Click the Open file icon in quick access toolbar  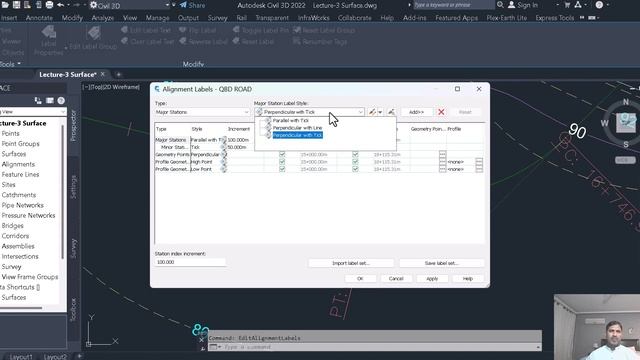(6, 5)
